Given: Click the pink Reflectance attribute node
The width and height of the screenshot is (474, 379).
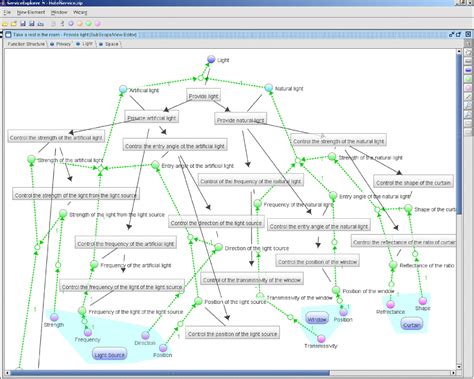Looking at the screenshot, I should click(x=390, y=304).
